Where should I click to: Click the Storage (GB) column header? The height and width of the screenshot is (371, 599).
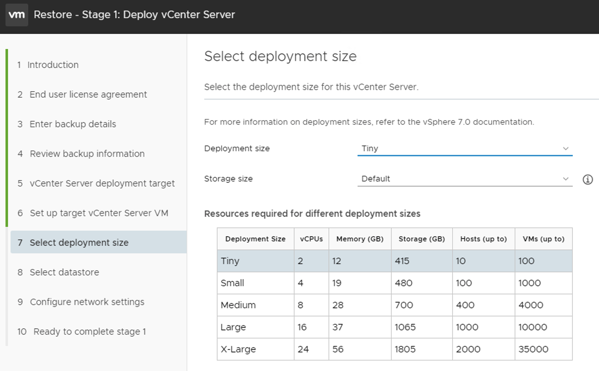point(422,239)
